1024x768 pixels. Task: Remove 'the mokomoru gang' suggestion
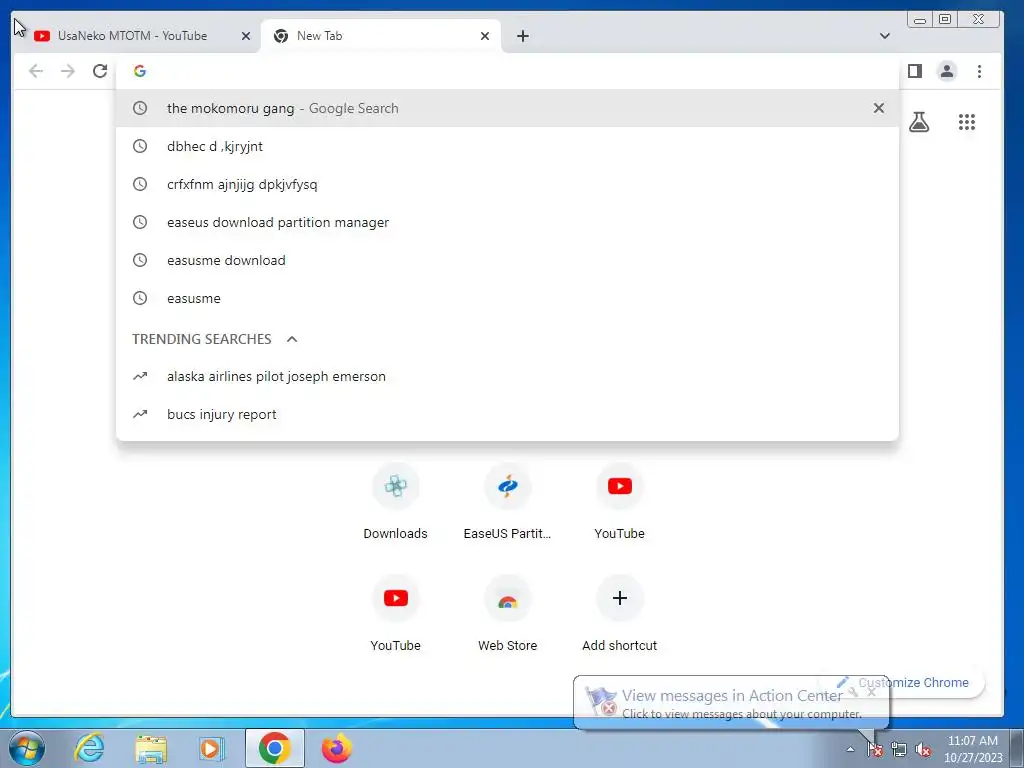point(878,108)
